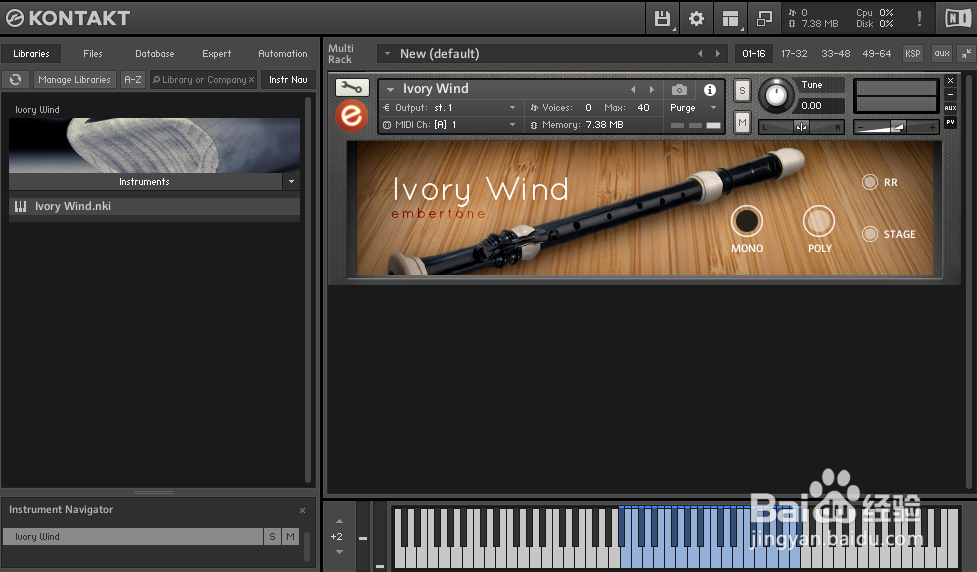
Task: Select rack page 17-32
Action: (794, 54)
